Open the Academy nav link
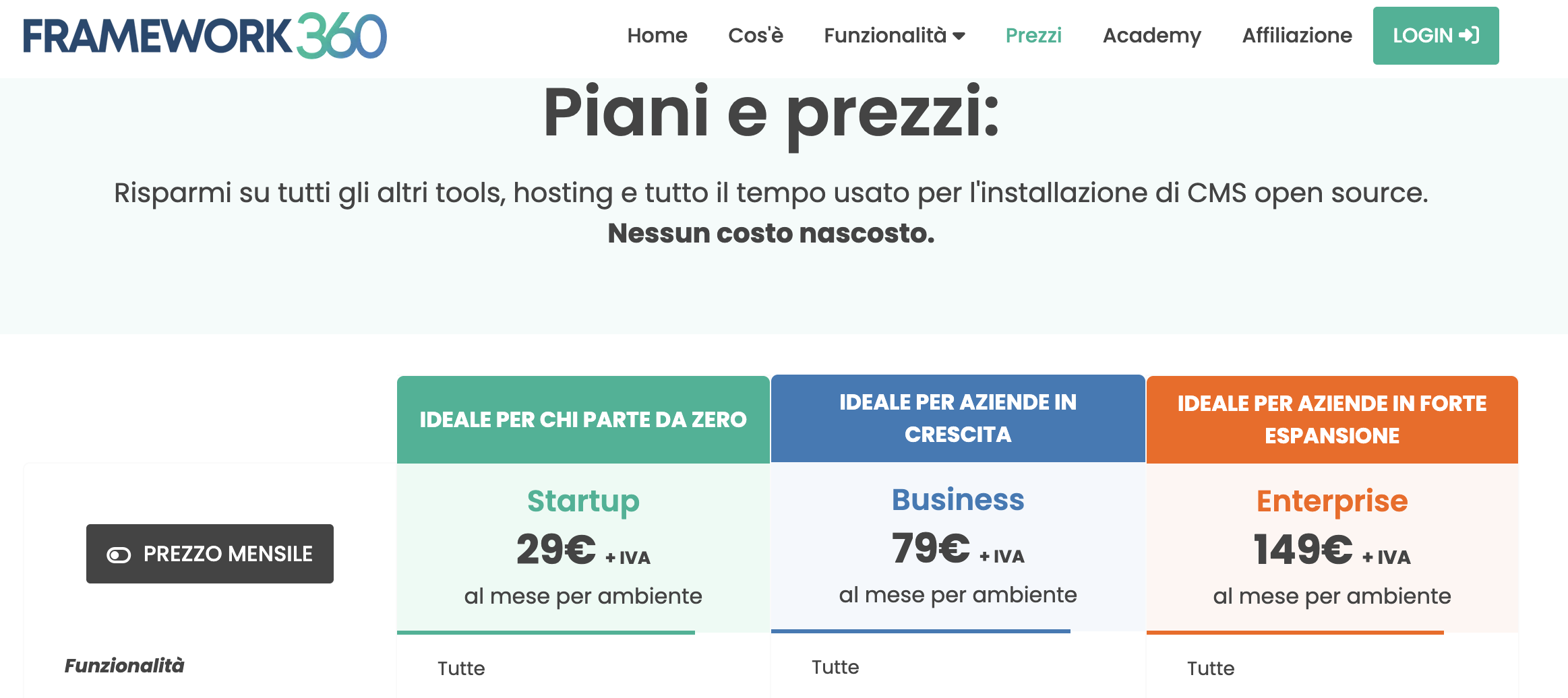1568x698 pixels. 1151,36
